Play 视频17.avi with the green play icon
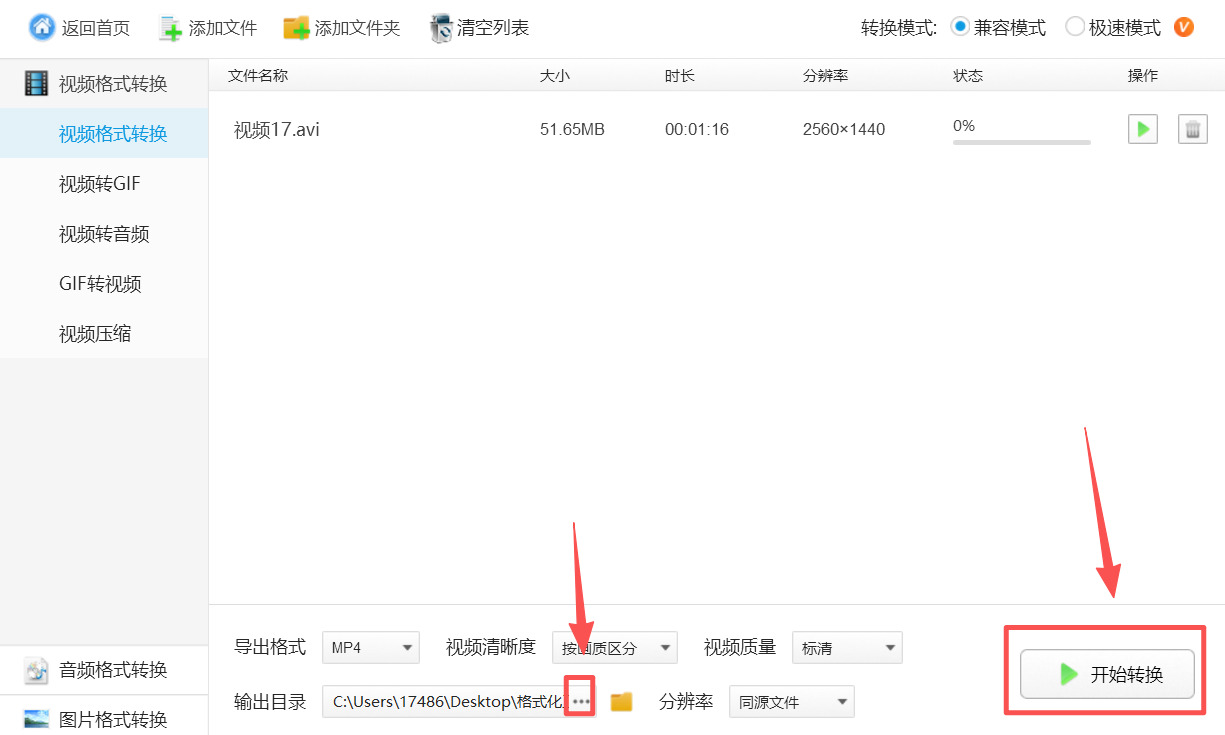The image size is (1225, 735). point(1143,129)
